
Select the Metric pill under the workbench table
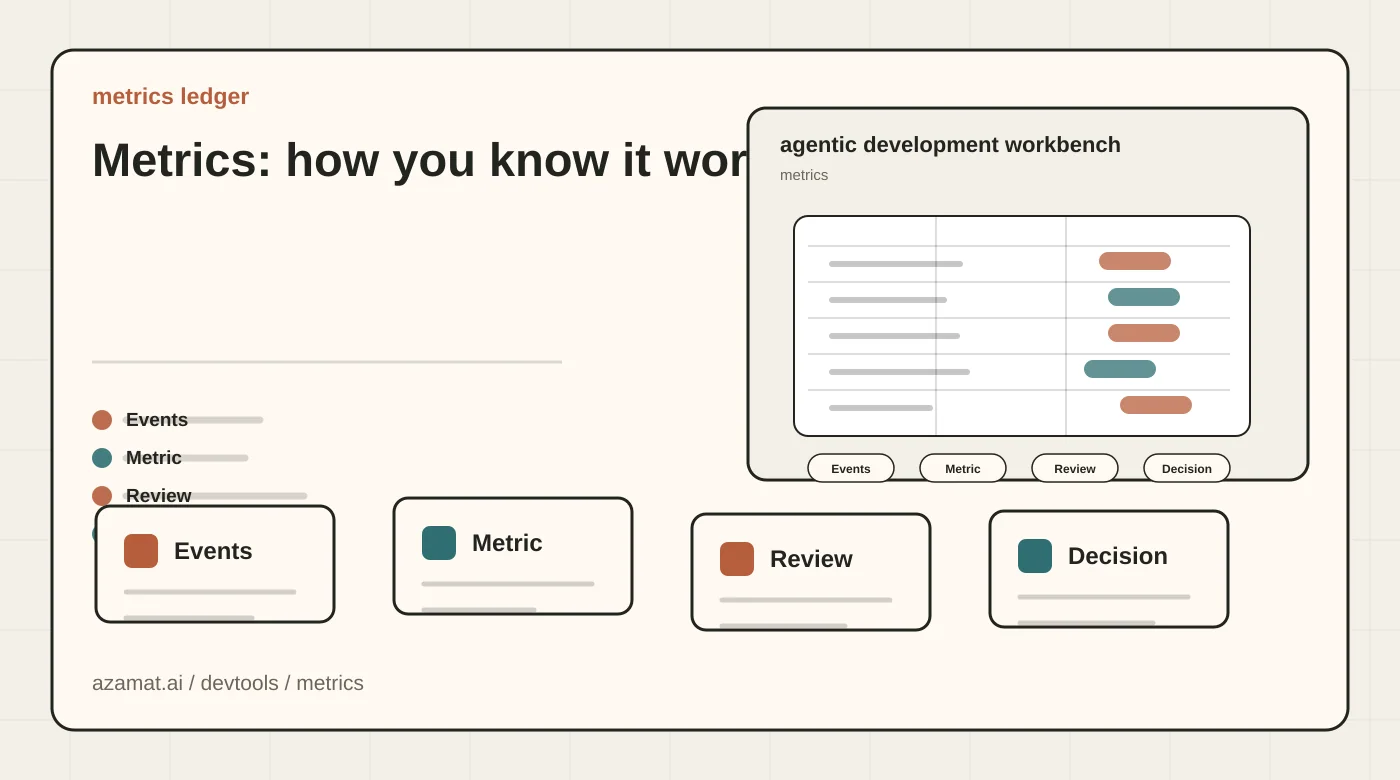[963, 468]
